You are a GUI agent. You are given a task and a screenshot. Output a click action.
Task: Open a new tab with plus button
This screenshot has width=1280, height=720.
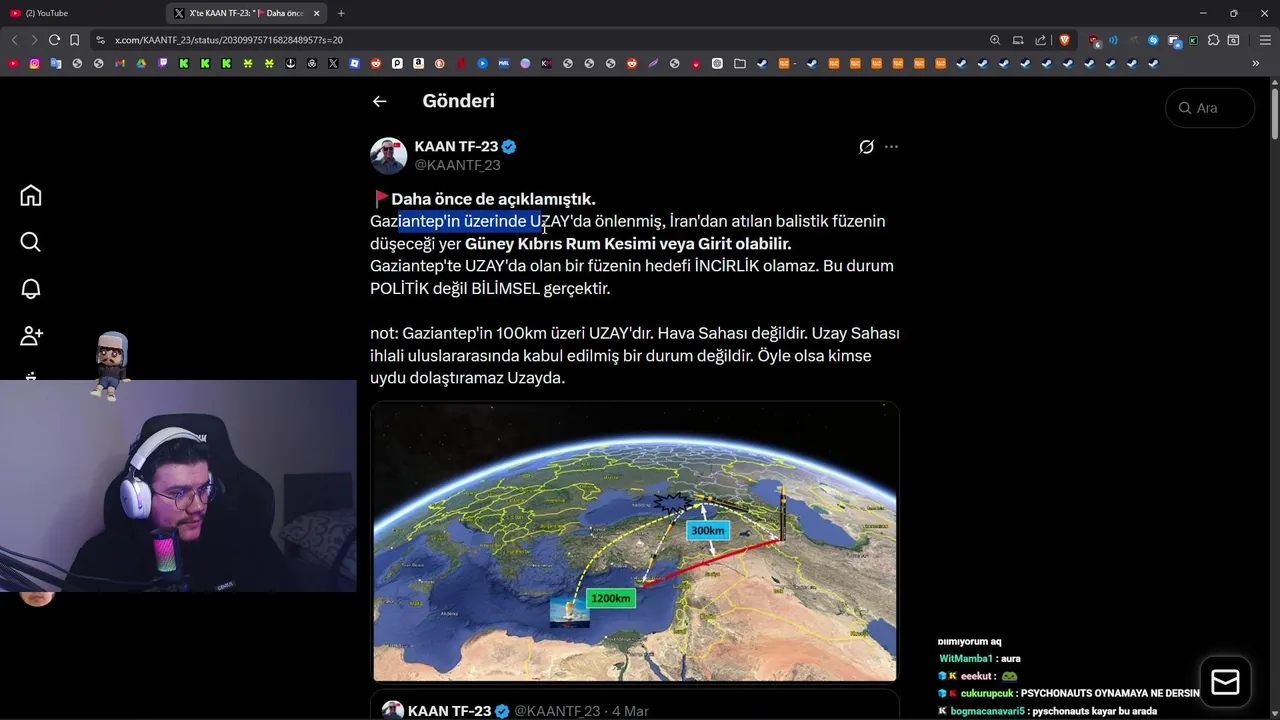[x=341, y=13]
